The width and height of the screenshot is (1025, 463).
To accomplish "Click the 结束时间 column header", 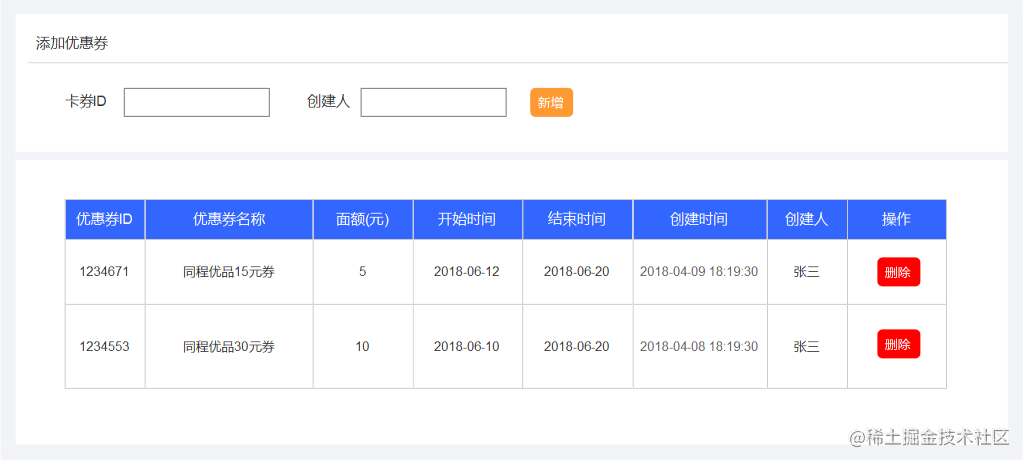I will coord(577,219).
